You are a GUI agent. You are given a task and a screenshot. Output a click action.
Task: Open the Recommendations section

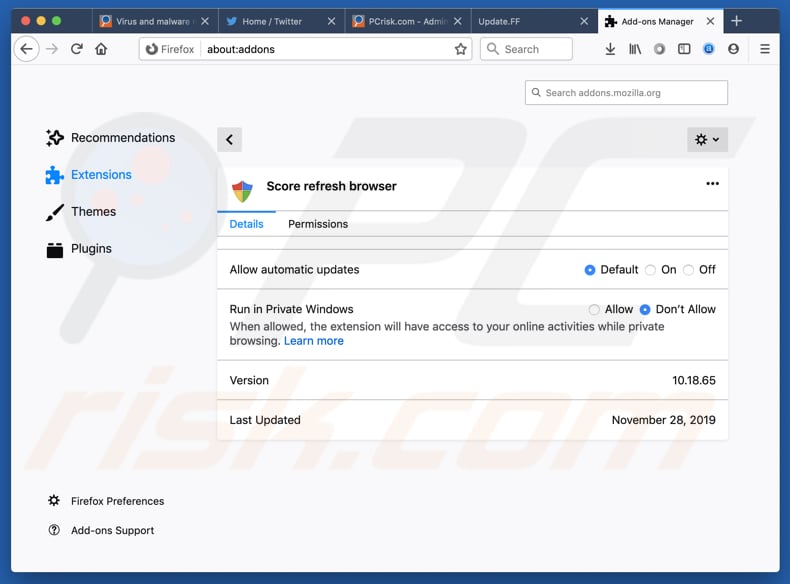pos(123,138)
